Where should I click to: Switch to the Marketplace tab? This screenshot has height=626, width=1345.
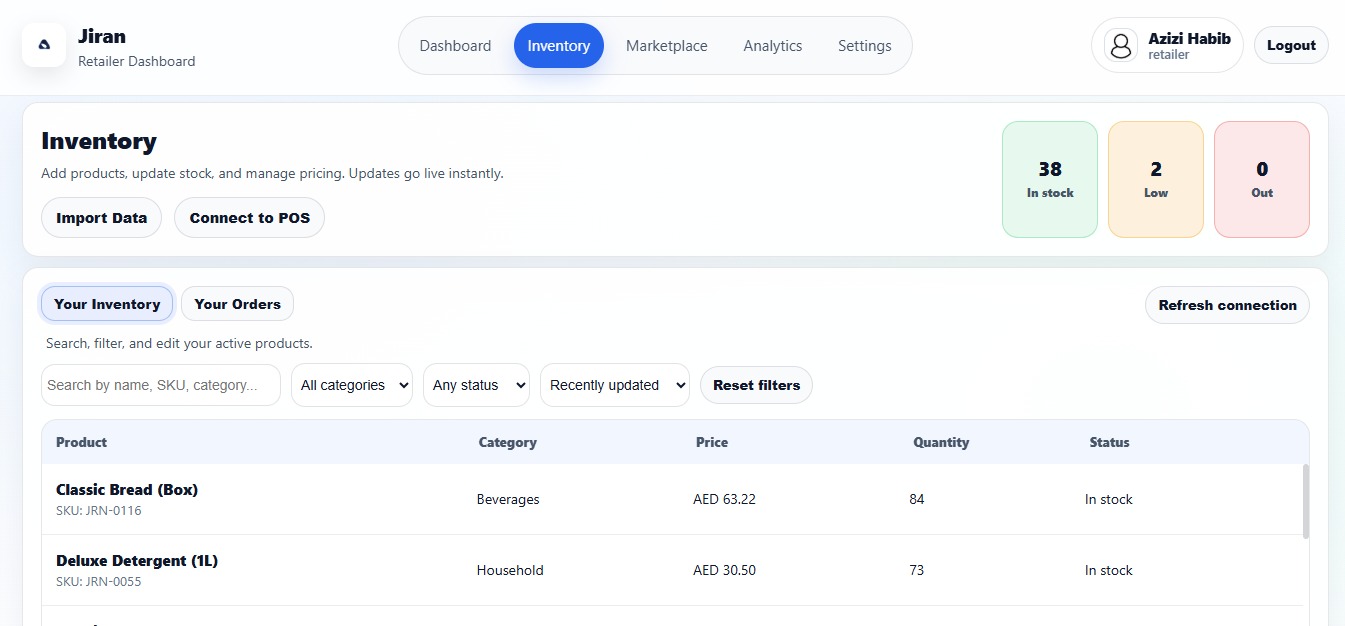666,46
